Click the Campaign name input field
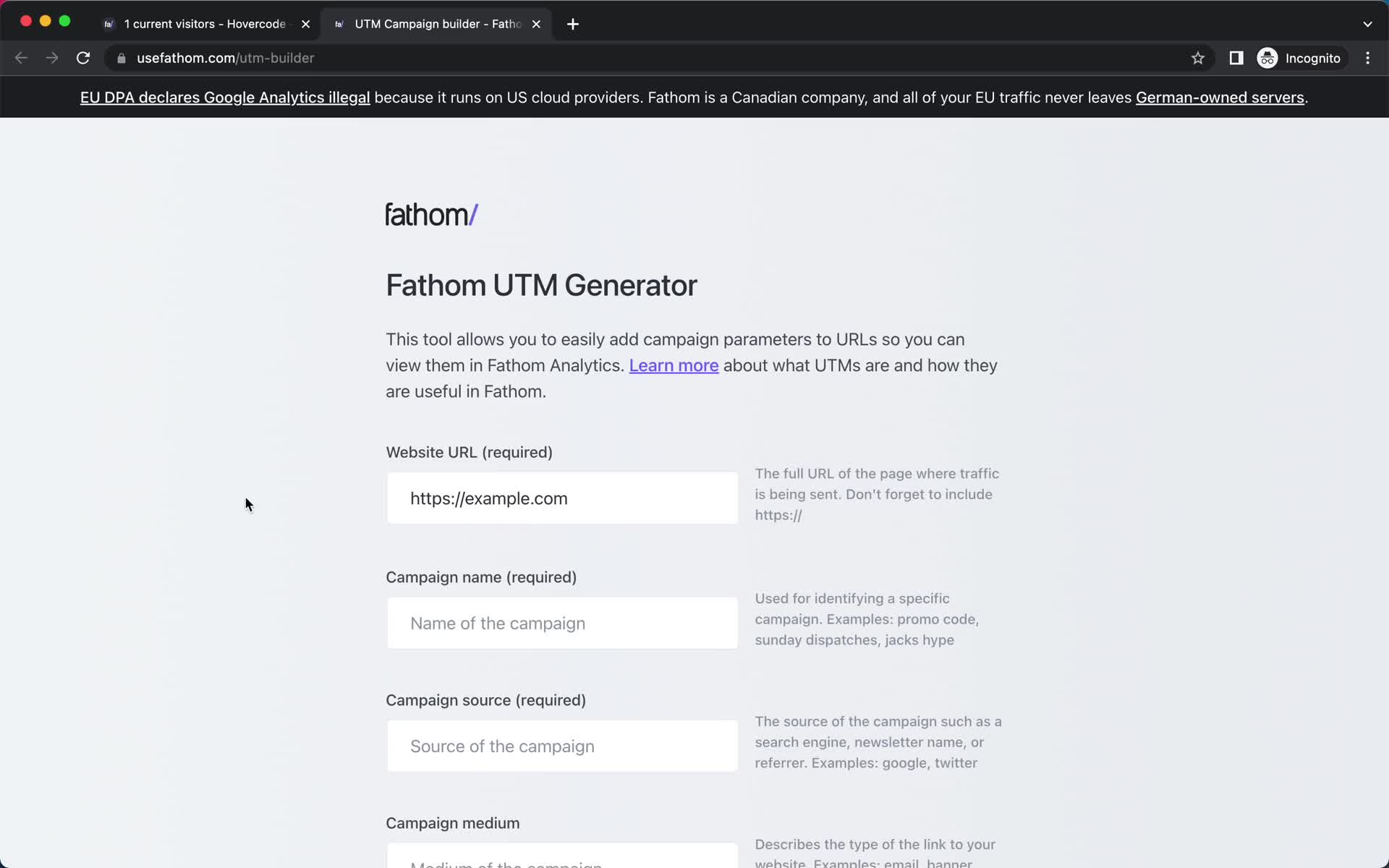This screenshot has height=868, width=1389. click(x=562, y=623)
